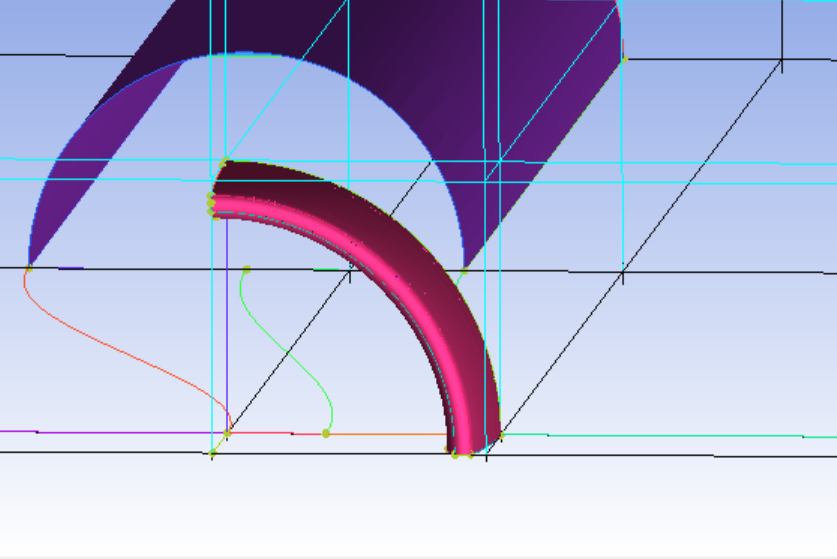This screenshot has width=837, height=559.
Task: Pick the vertex at the arch's lower-right end
Action: [463, 271]
